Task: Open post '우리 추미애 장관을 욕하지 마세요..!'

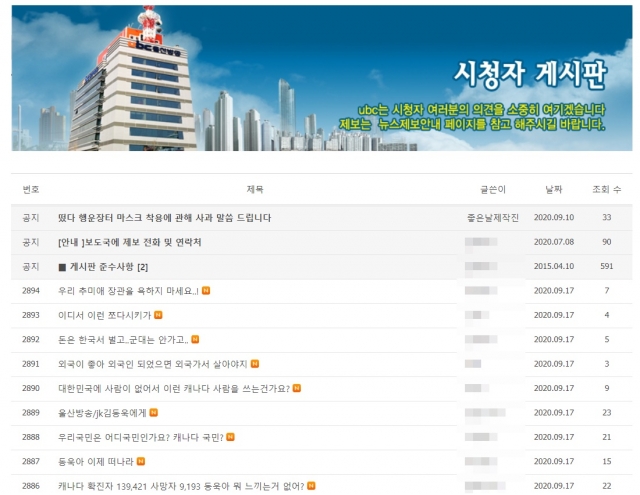Action: pyautogui.click(x=128, y=291)
